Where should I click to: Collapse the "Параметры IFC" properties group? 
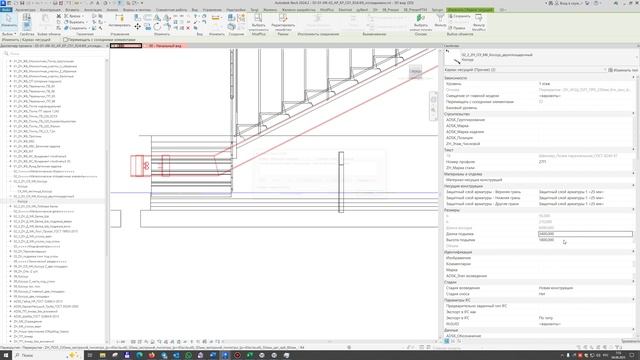(x=633, y=300)
